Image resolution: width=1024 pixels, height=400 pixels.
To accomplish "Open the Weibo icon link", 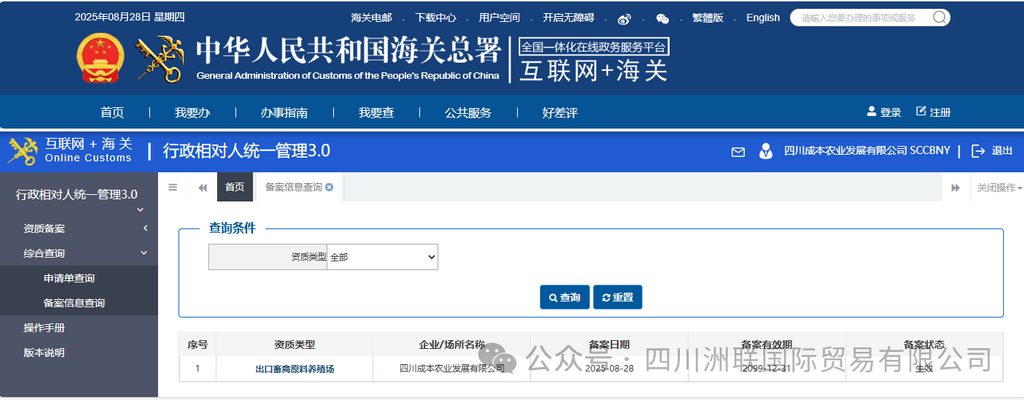I will pyautogui.click(x=624, y=18).
